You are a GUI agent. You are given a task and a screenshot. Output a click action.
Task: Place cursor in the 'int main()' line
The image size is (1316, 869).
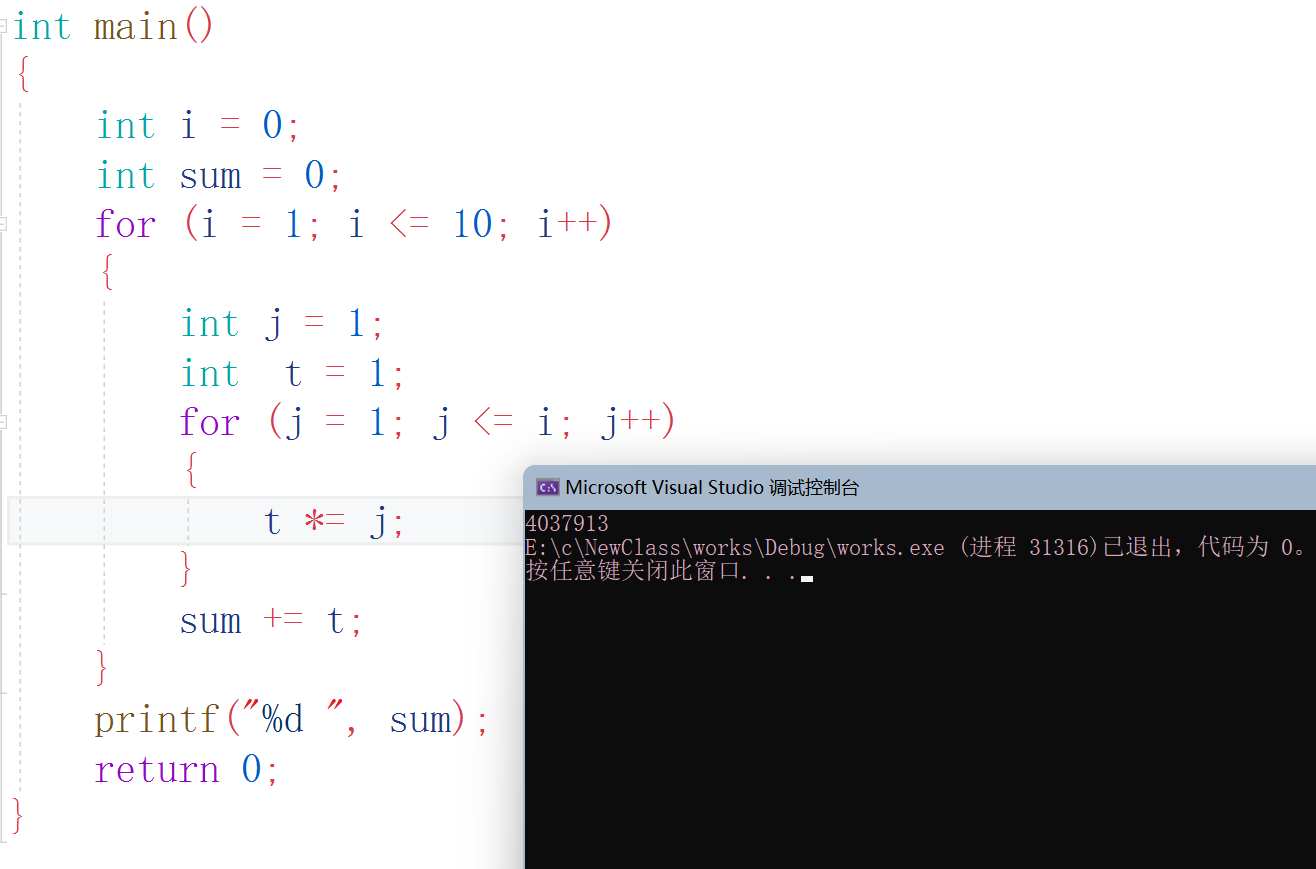click(x=113, y=27)
